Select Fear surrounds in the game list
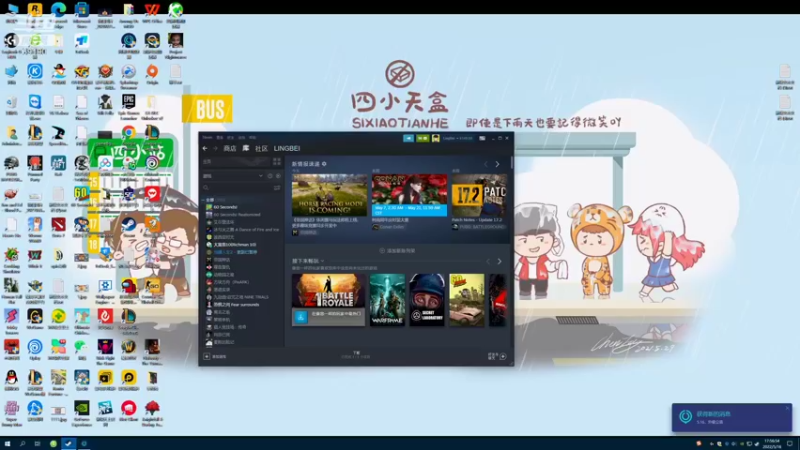 tap(233, 305)
